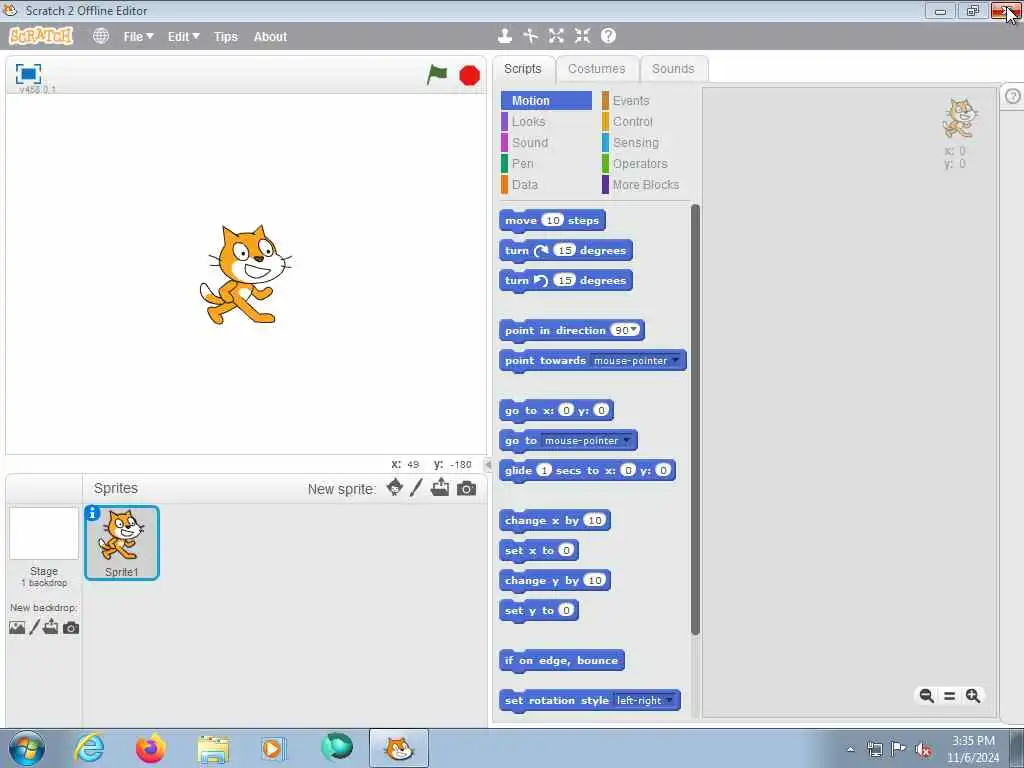
Task: Switch to the Costumes tab
Action: coord(596,69)
